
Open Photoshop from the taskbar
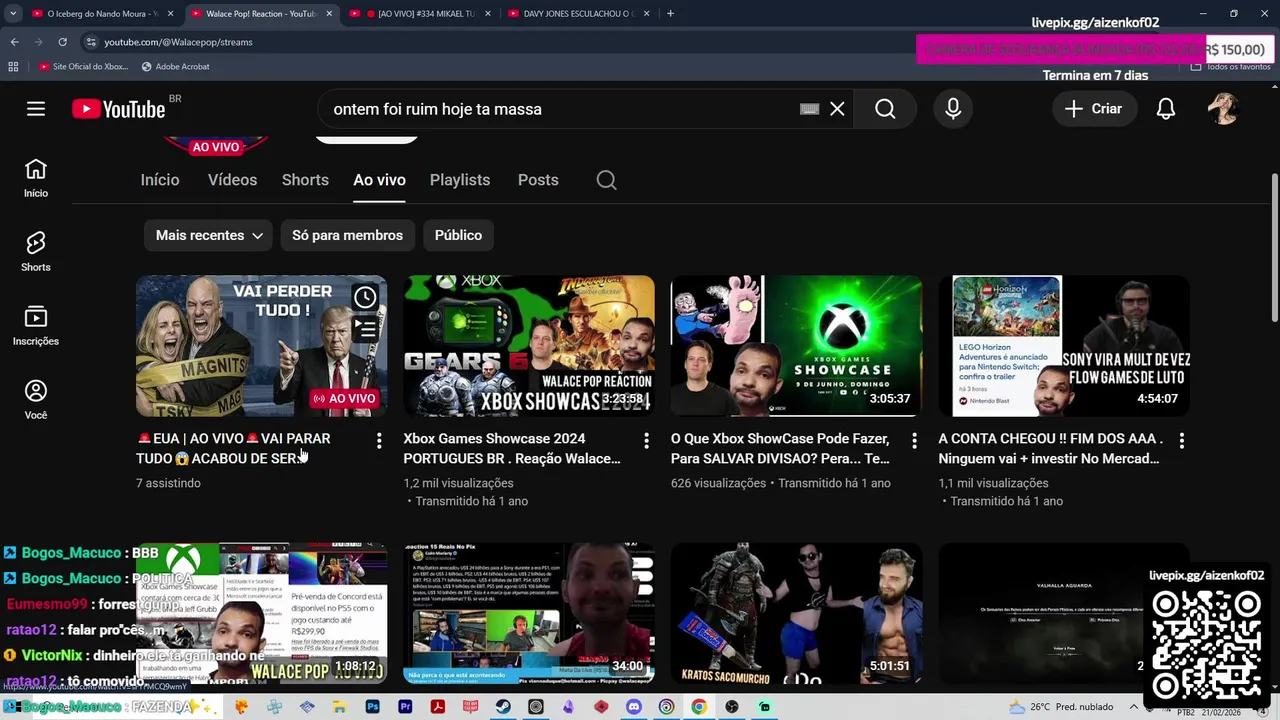373,707
